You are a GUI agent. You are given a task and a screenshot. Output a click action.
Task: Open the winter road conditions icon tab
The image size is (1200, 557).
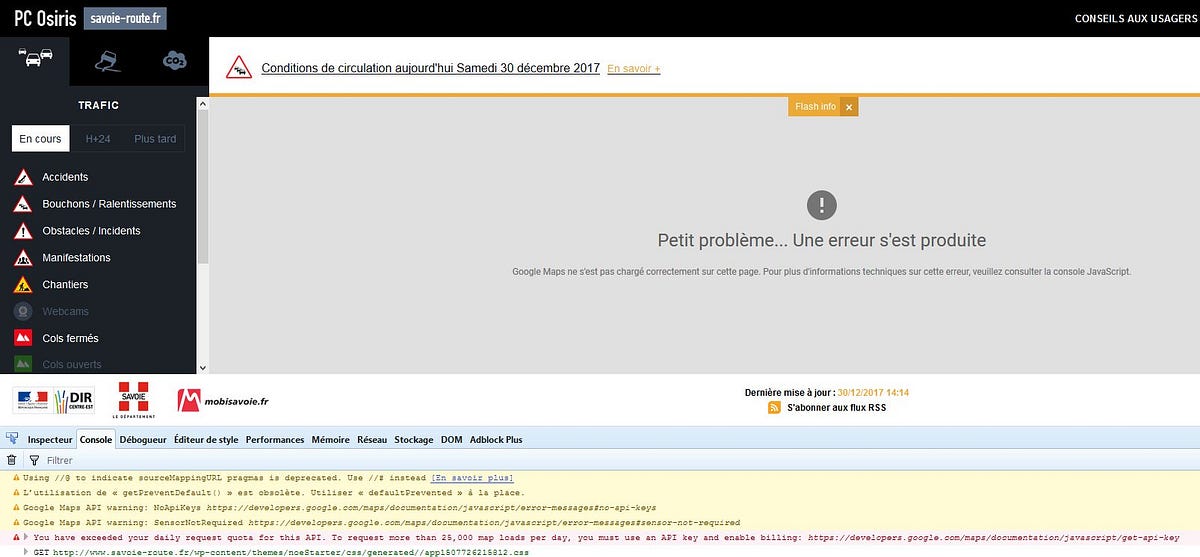click(107, 62)
